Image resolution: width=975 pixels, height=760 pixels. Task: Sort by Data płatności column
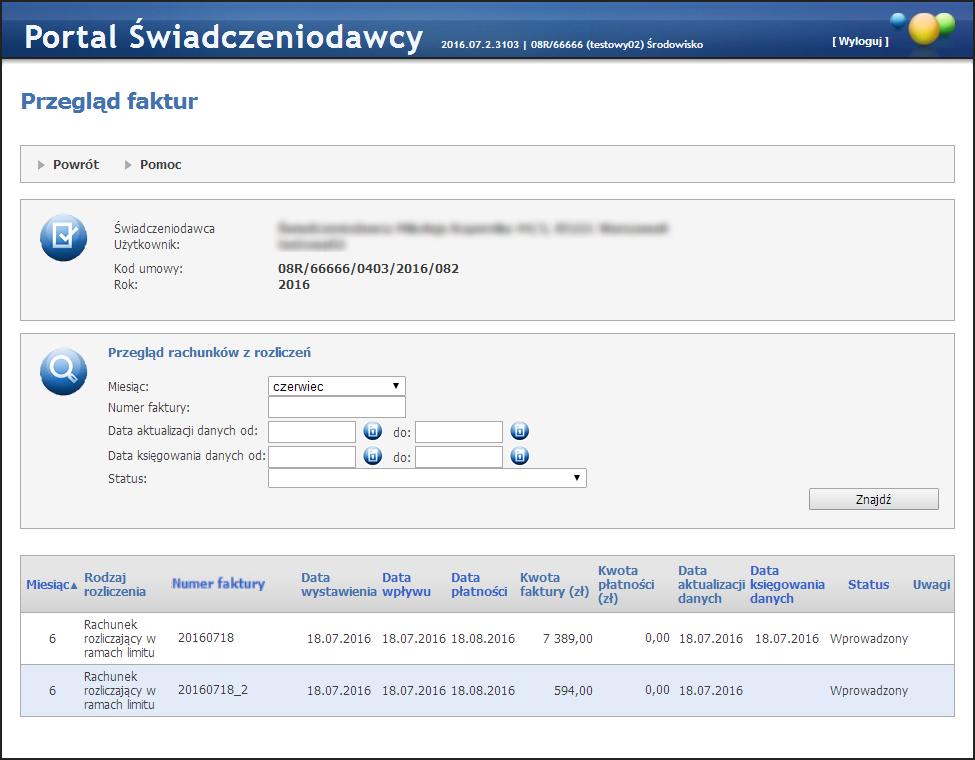click(479, 585)
